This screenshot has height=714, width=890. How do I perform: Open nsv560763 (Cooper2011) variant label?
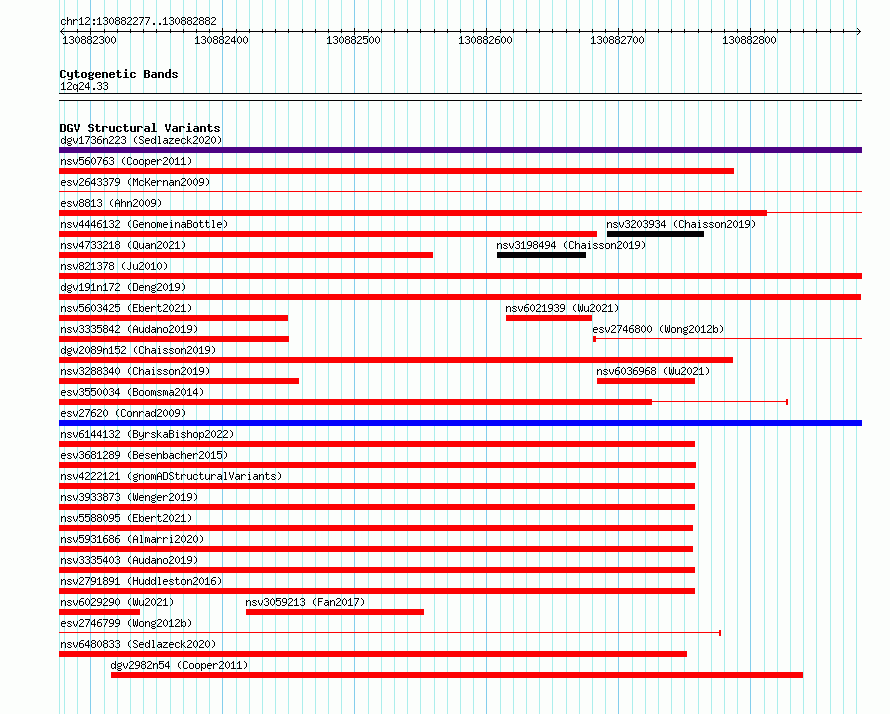coord(126,161)
